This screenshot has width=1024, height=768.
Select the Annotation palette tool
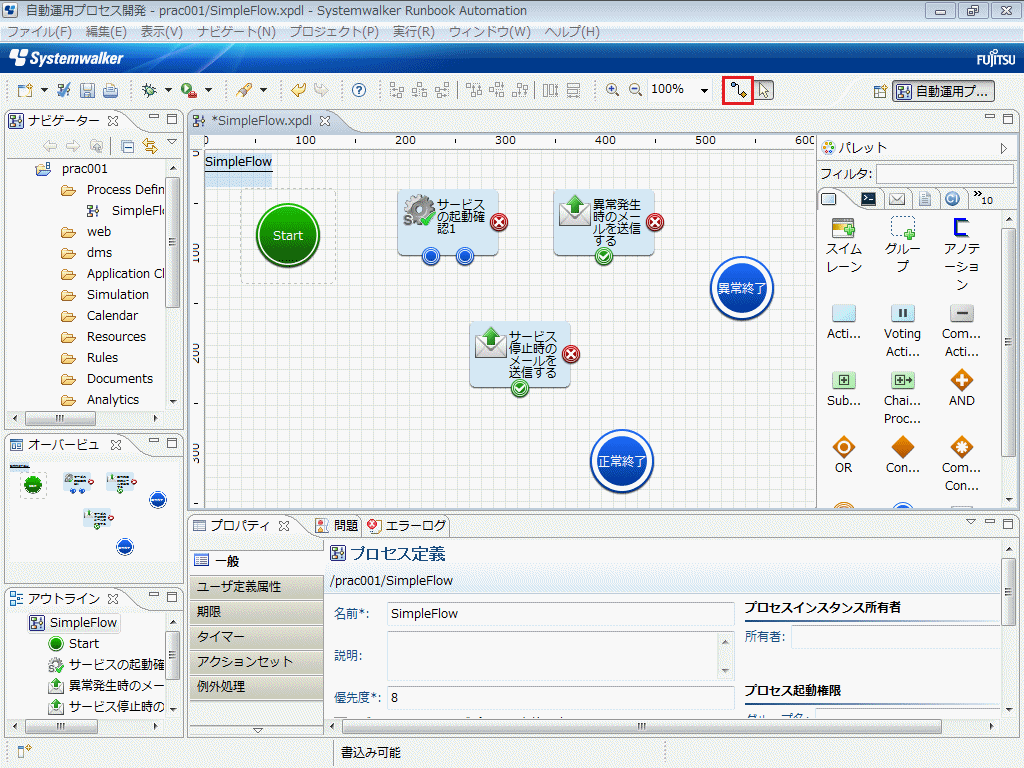click(961, 254)
